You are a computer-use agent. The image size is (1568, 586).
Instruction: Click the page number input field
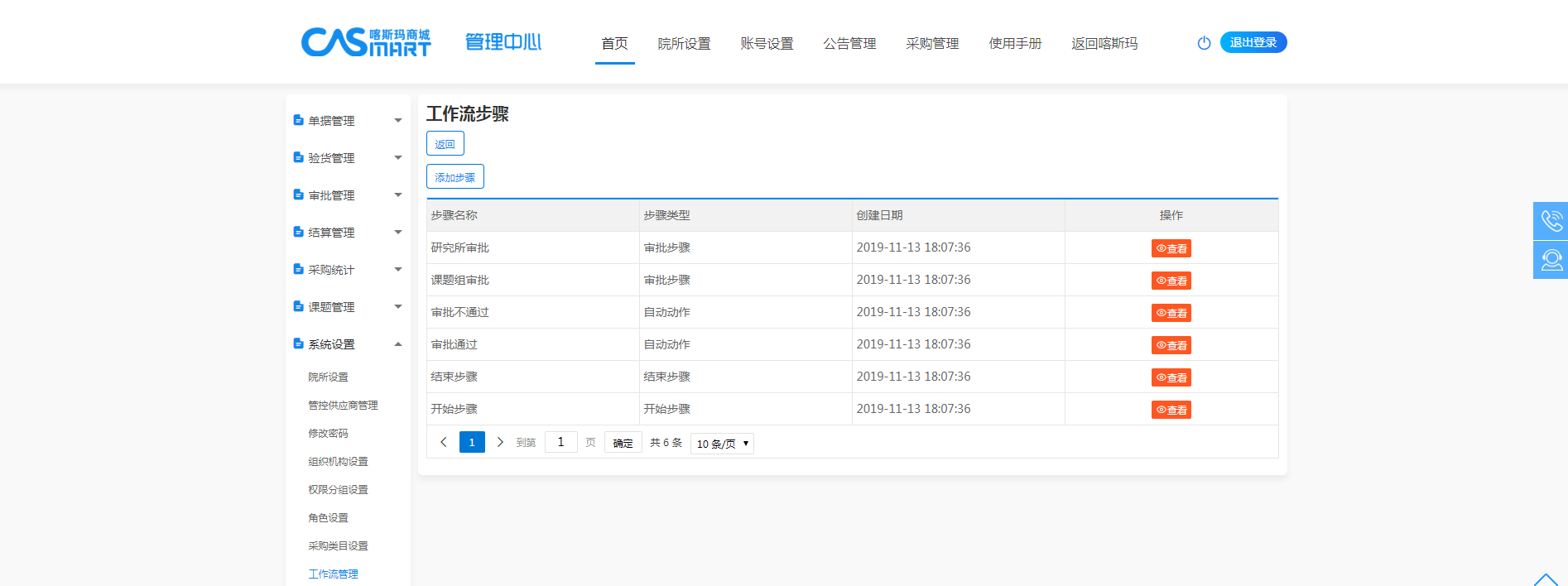pos(560,442)
